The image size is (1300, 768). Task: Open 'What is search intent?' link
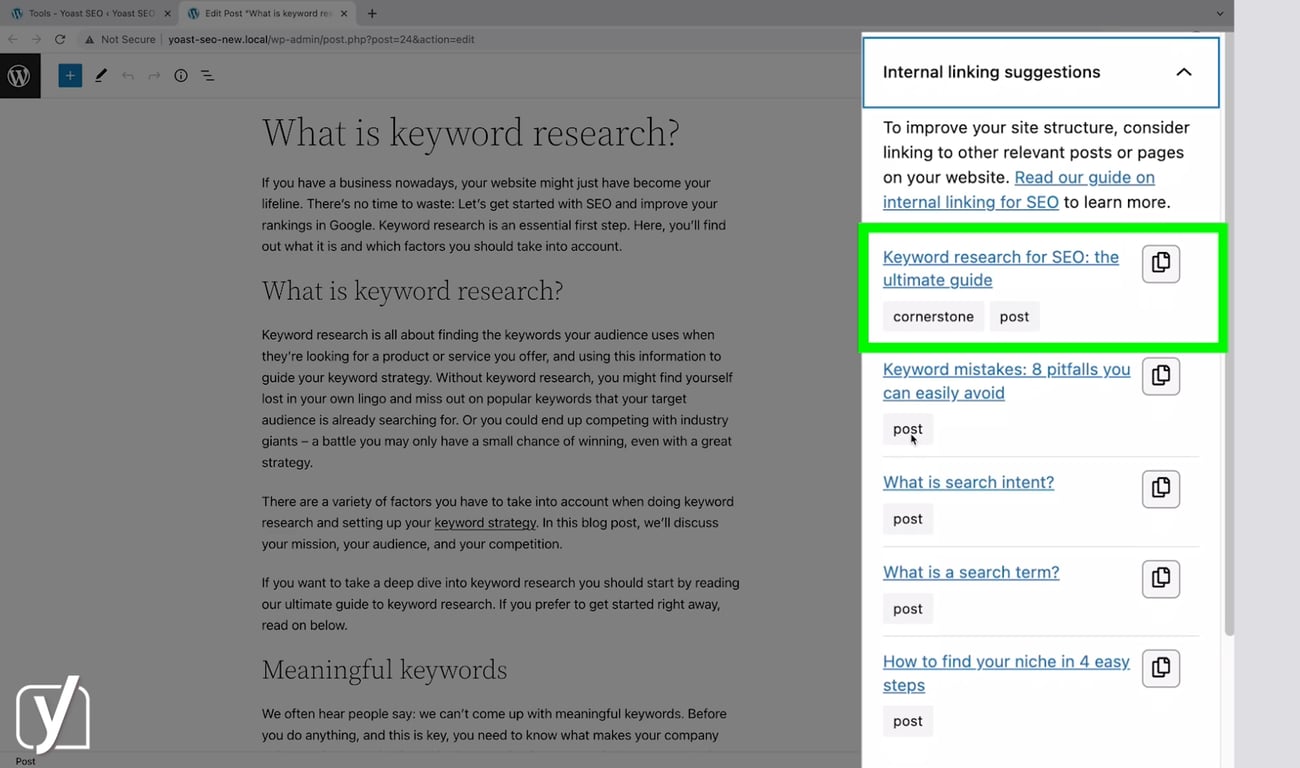(x=968, y=482)
